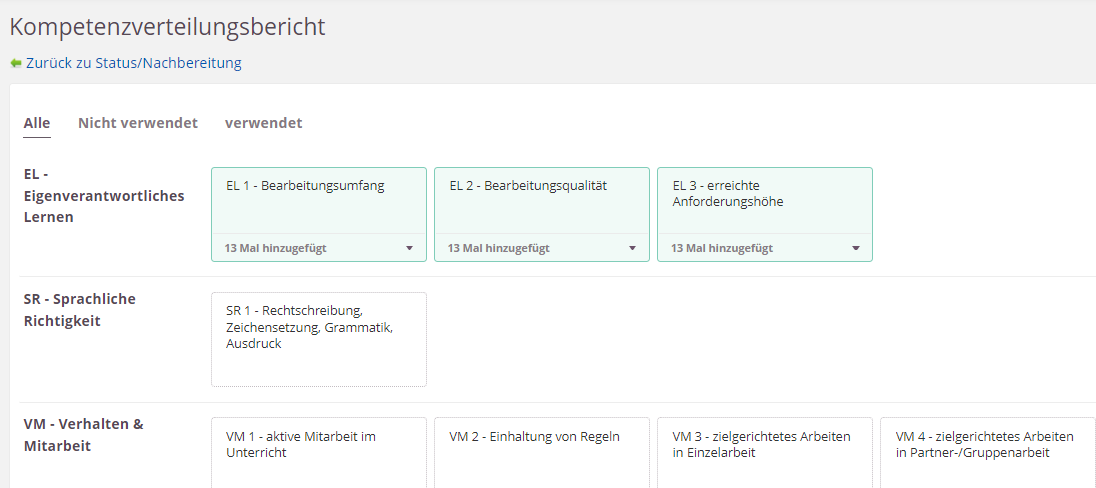Select VM 4 Partner-/Gruppenarbeit card
This screenshot has width=1096, height=488.
click(987, 451)
